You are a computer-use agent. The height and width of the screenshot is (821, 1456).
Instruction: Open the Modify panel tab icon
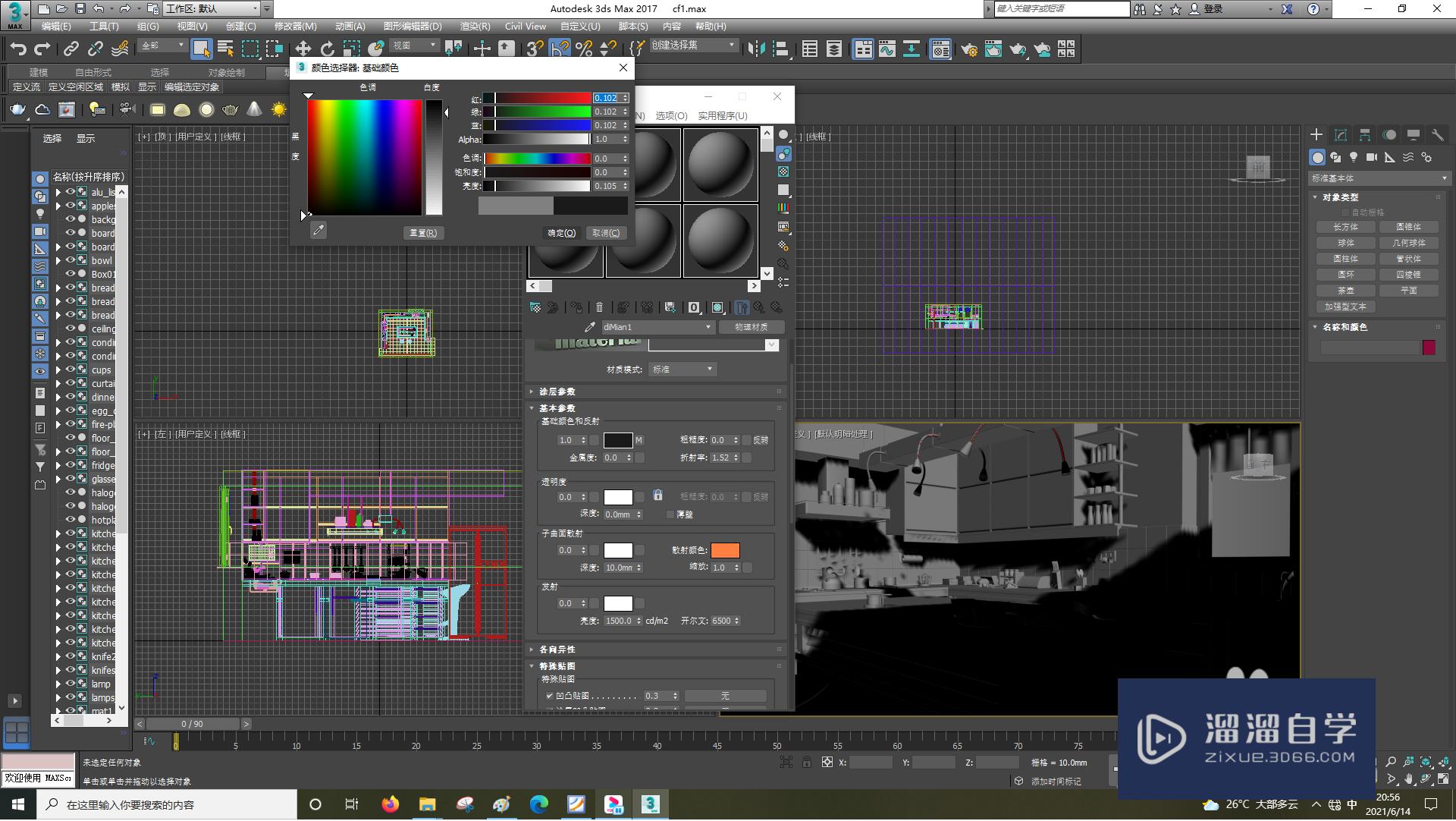pos(1341,135)
